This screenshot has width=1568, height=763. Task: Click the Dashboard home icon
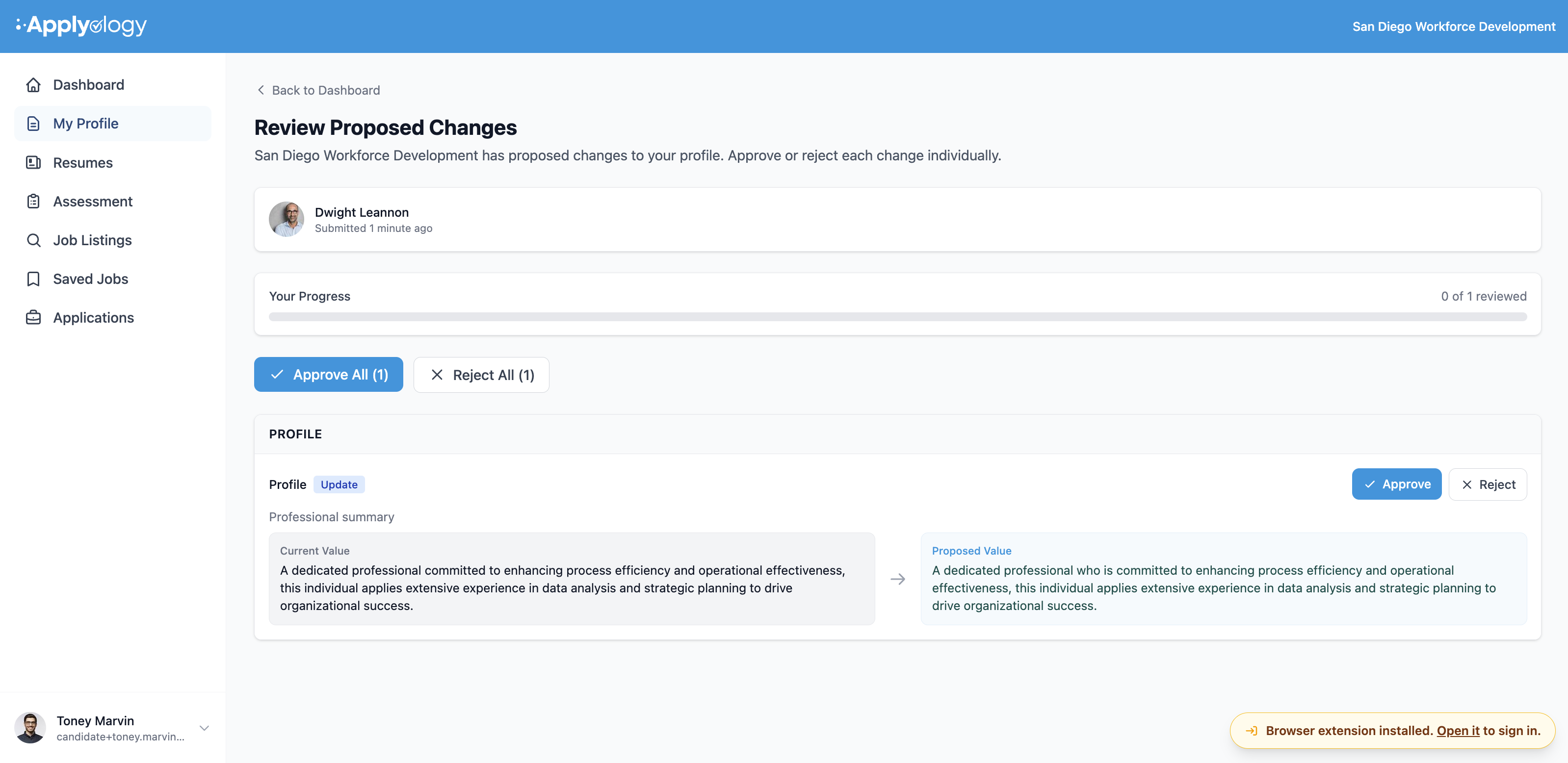tap(33, 84)
